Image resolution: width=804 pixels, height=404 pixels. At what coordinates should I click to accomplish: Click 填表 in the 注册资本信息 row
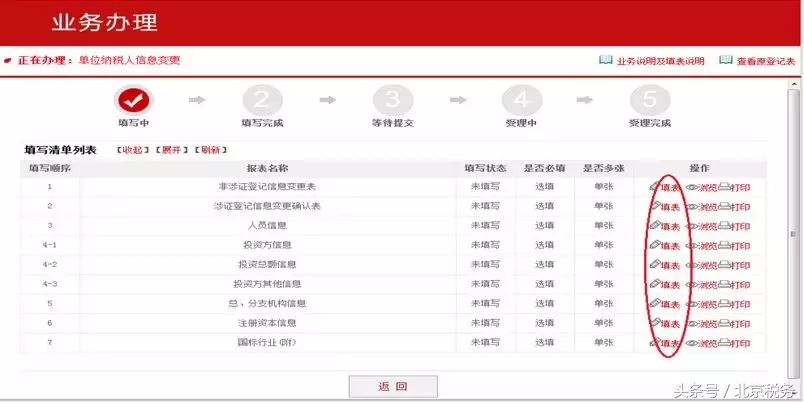click(665, 324)
